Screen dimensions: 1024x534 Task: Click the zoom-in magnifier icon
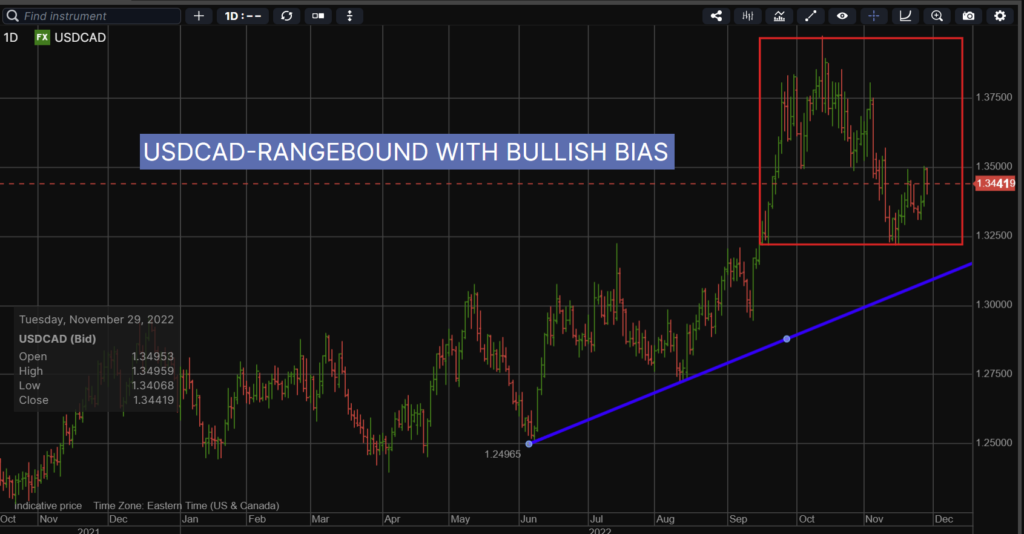click(x=937, y=16)
